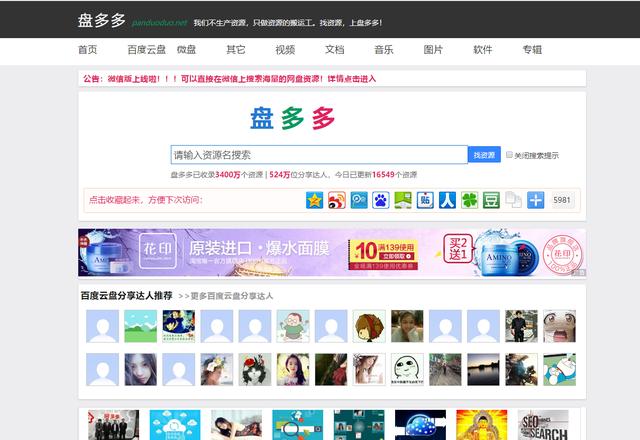This screenshot has width=640, height=440.
Task: Open the 百度云盘 nav item
Action: 147,49
